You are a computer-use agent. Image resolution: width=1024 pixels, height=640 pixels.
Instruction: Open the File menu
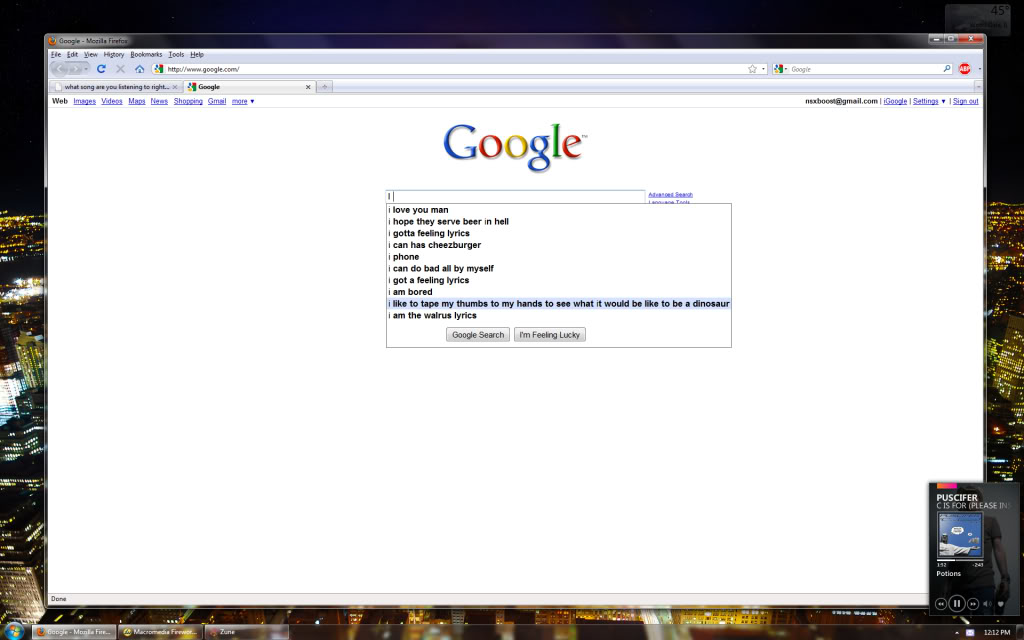point(56,54)
